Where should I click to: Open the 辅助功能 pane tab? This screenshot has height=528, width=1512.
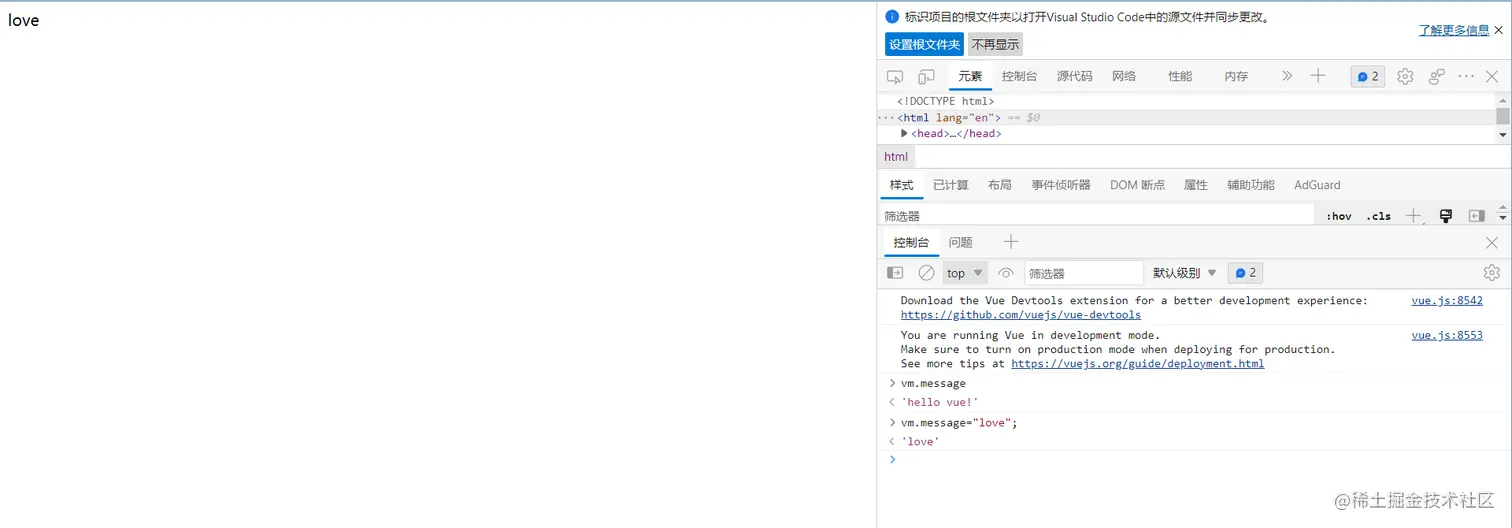coord(1251,185)
